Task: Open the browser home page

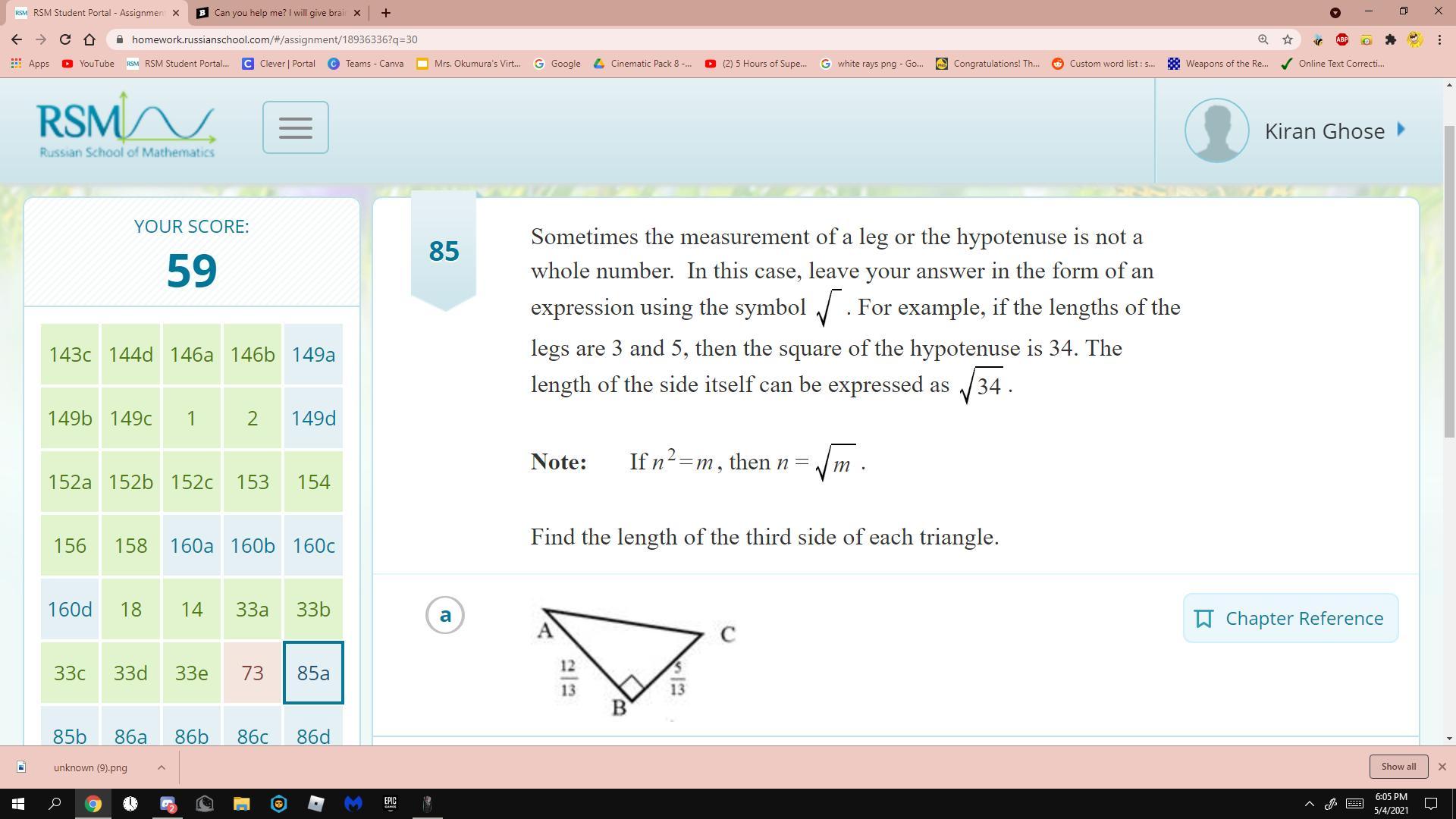Action: [89, 39]
